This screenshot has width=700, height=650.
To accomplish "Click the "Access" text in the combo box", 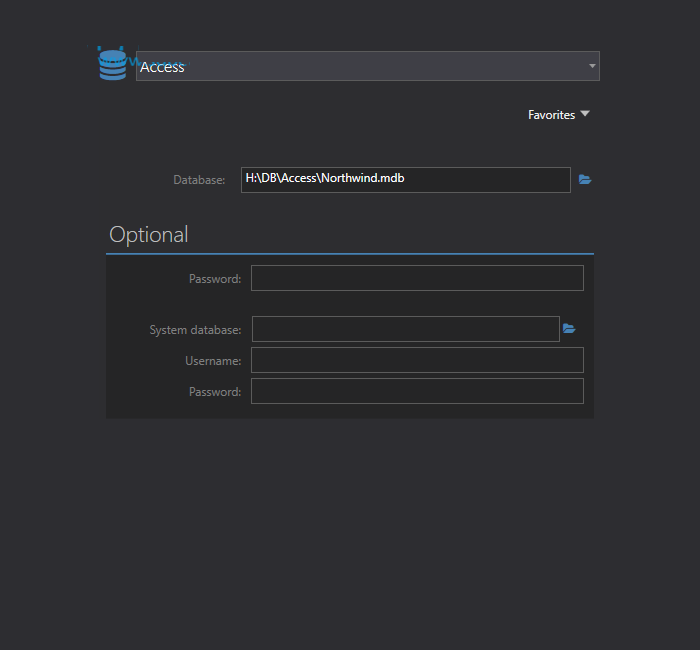I will (x=162, y=67).
